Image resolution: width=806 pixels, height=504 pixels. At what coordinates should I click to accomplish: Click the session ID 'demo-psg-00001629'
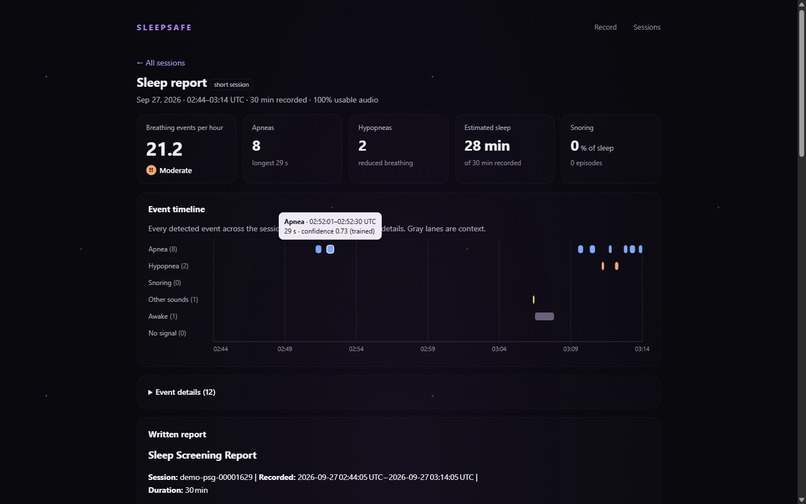pos(216,477)
